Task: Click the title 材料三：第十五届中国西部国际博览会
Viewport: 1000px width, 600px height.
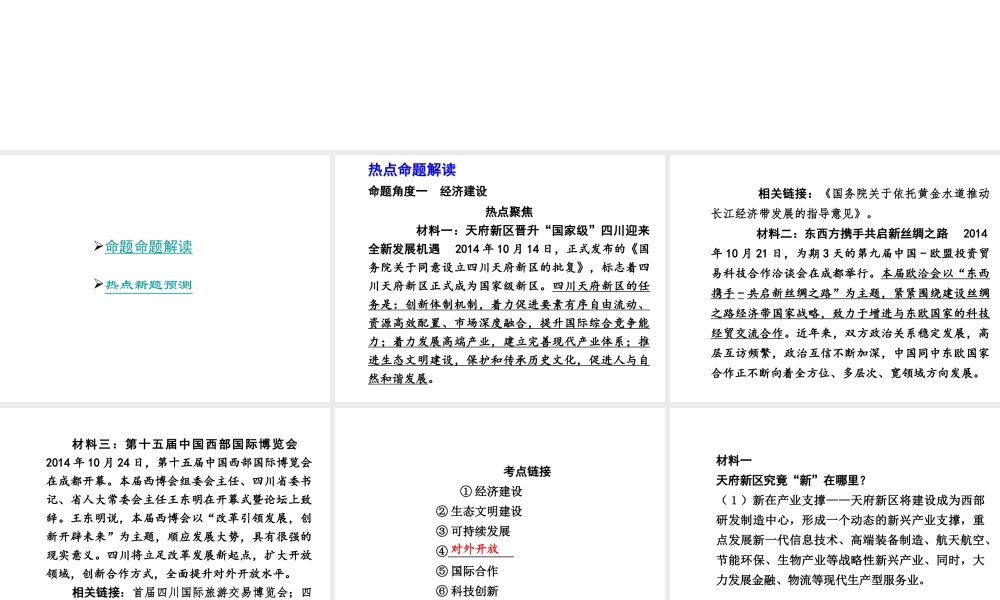Action: pyautogui.click(x=185, y=444)
